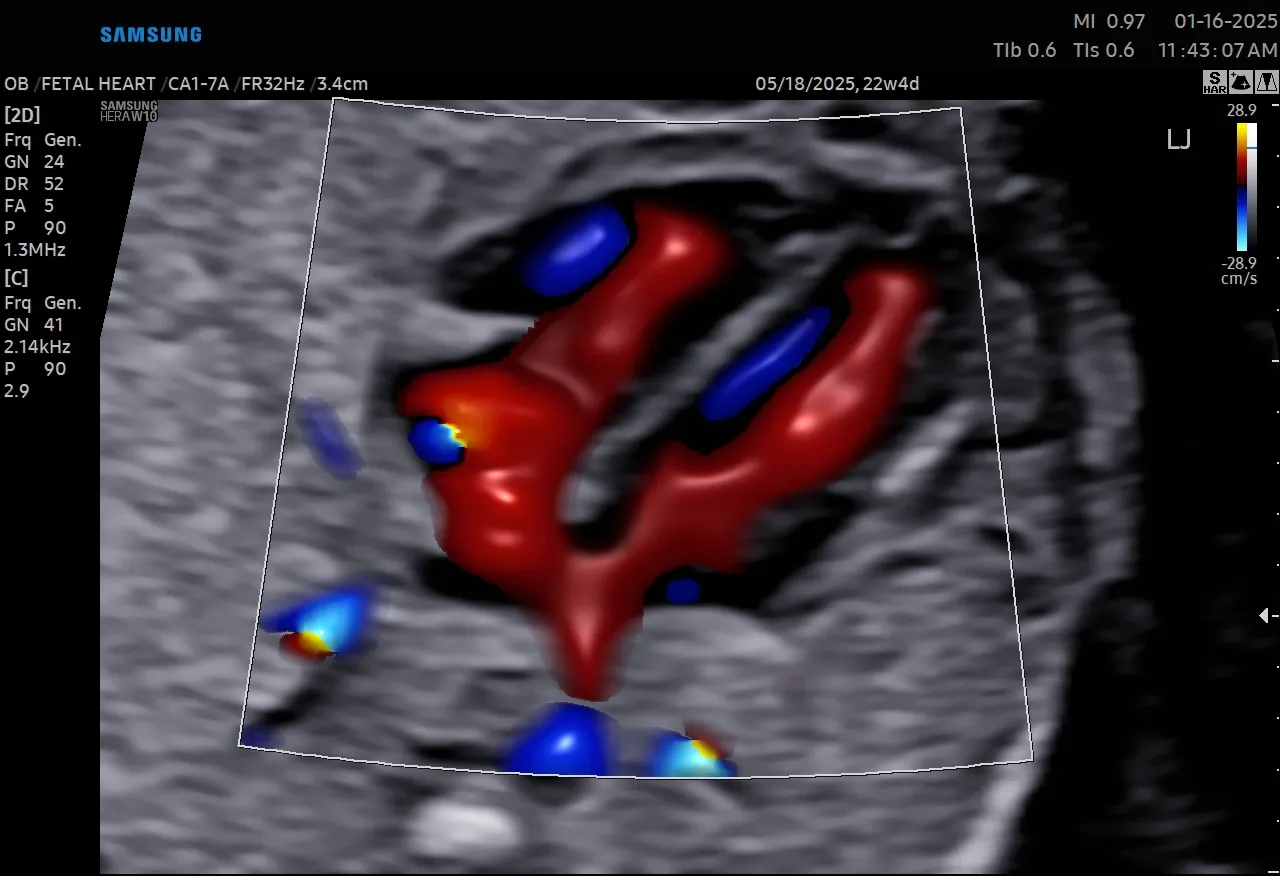This screenshot has height=876, width=1280.
Task: Toggle the S-HAR harmonic imaging icon
Action: coord(1214,82)
